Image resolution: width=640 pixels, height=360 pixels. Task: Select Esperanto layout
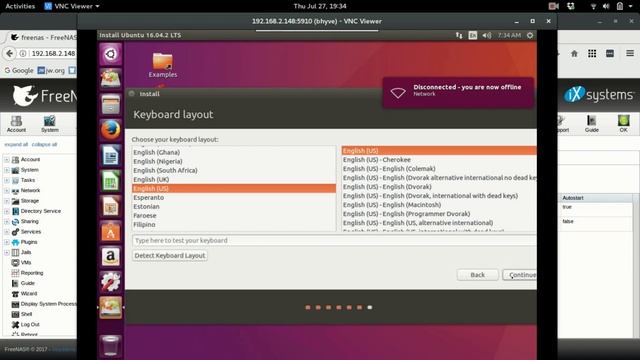234,198
